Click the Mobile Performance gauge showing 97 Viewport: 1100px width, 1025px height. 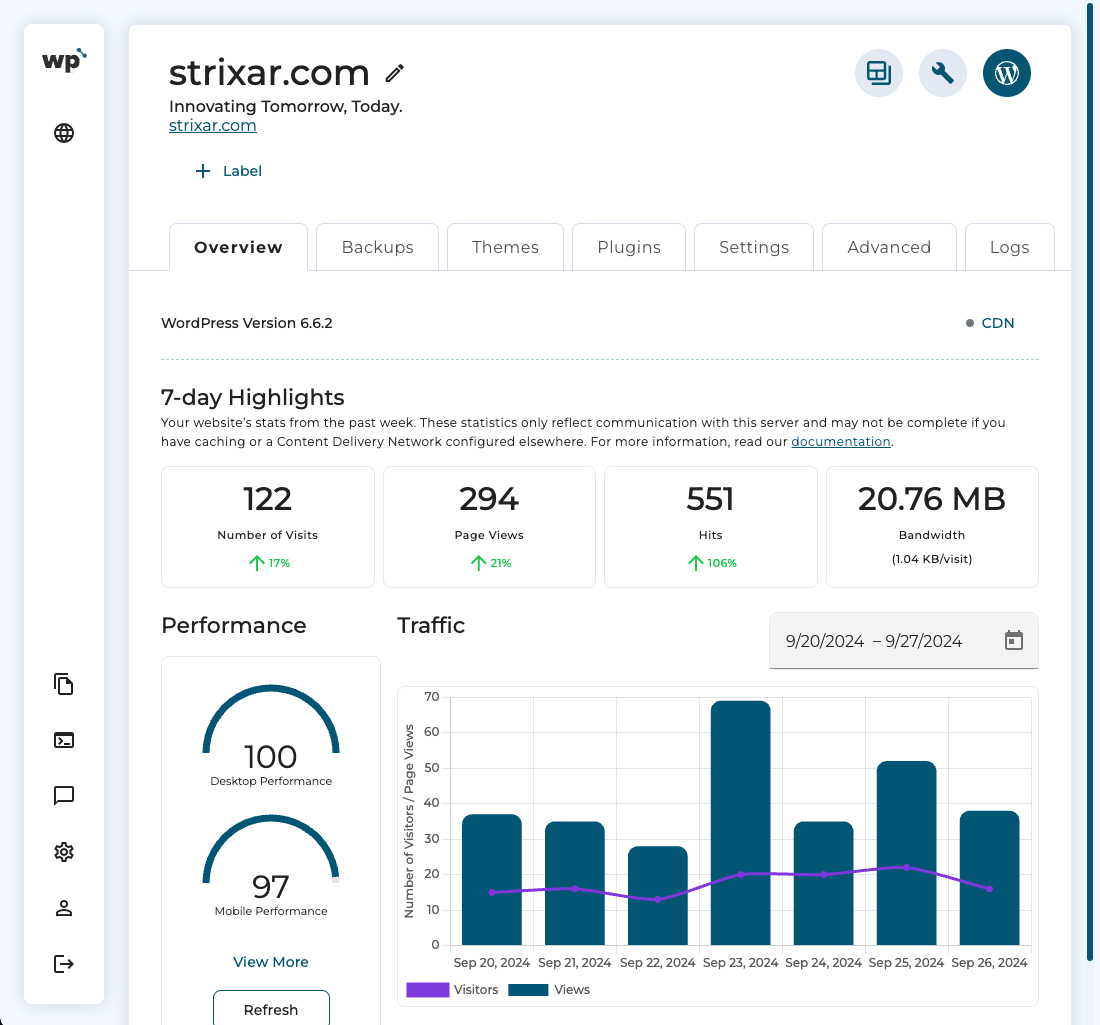pyautogui.click(x=271, y=865)
